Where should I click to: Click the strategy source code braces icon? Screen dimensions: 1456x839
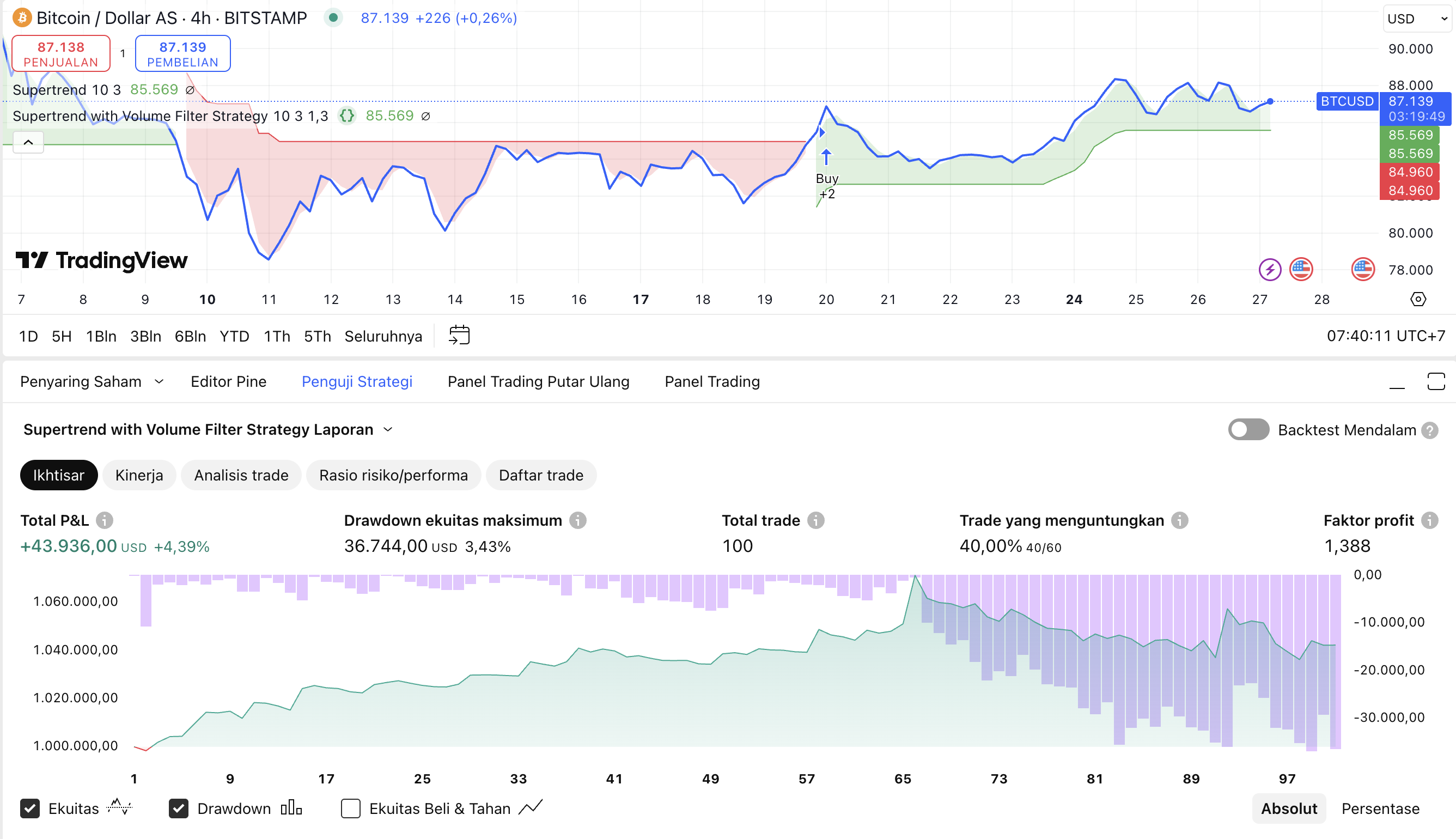[347, 116]
